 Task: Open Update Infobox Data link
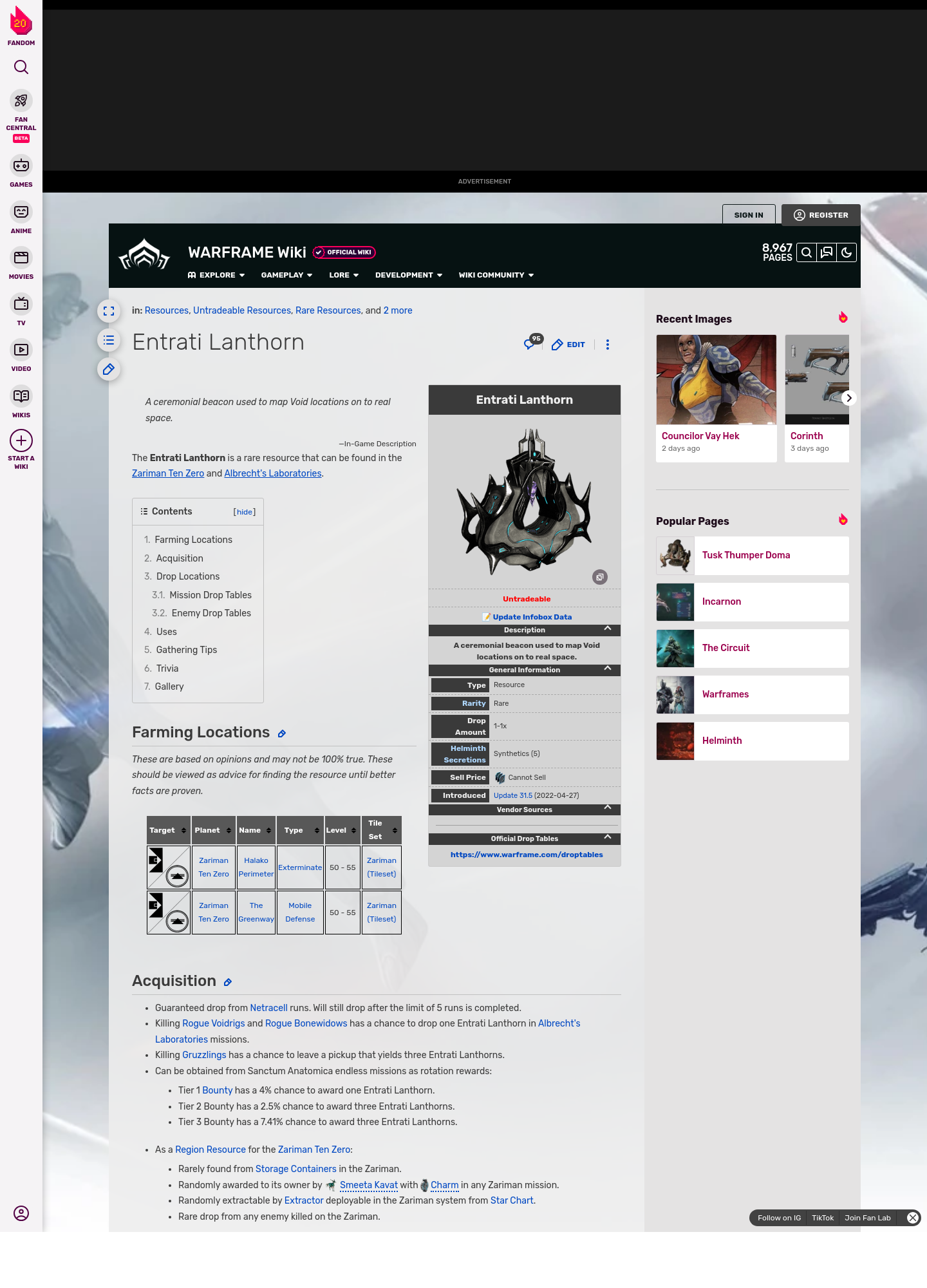[x=532, y=617]
